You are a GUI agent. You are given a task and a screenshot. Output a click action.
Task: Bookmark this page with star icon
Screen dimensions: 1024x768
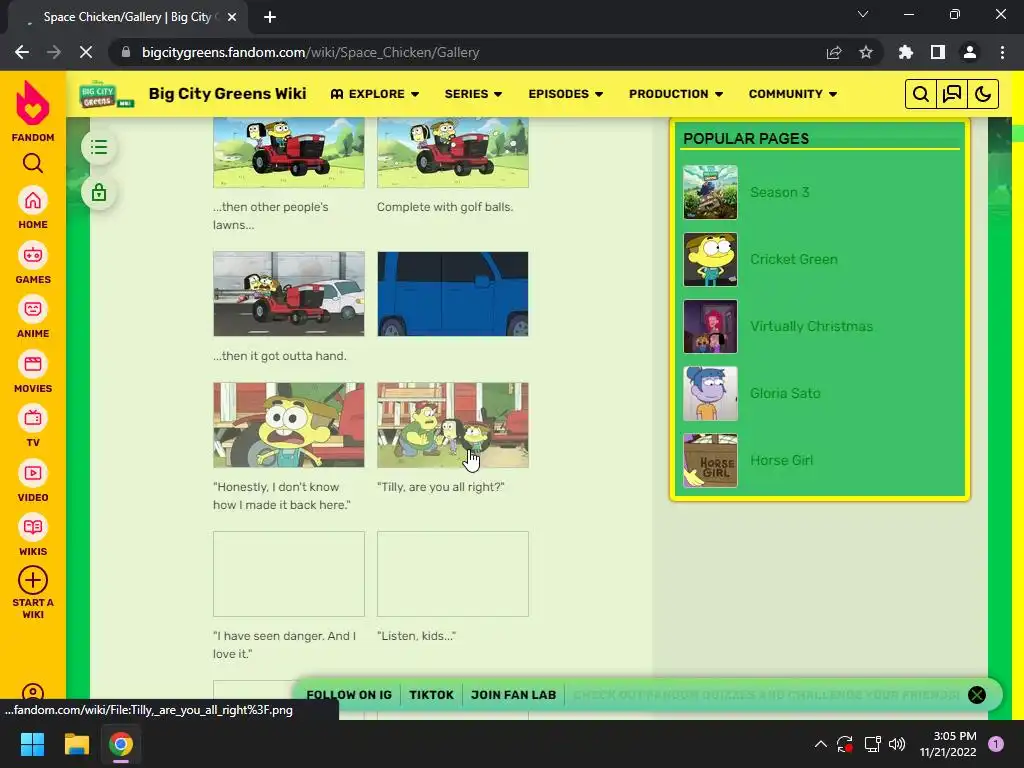pyautogui.click(x=866, y=52)
